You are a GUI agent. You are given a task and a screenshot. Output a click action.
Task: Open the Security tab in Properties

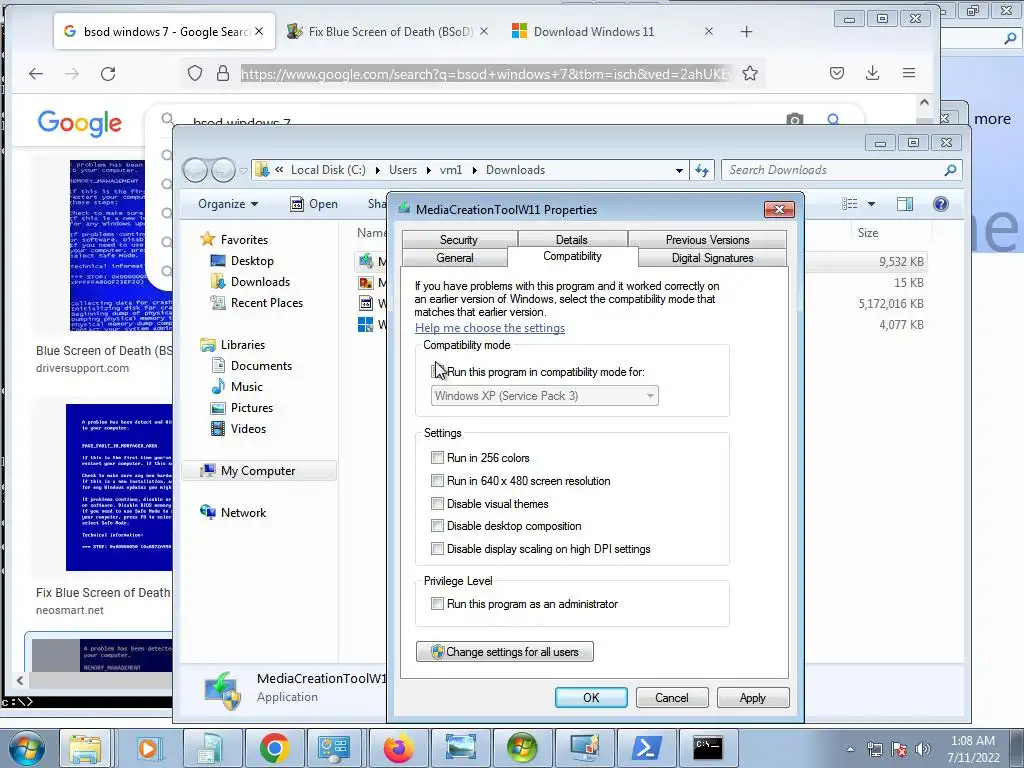click(459, 240)
